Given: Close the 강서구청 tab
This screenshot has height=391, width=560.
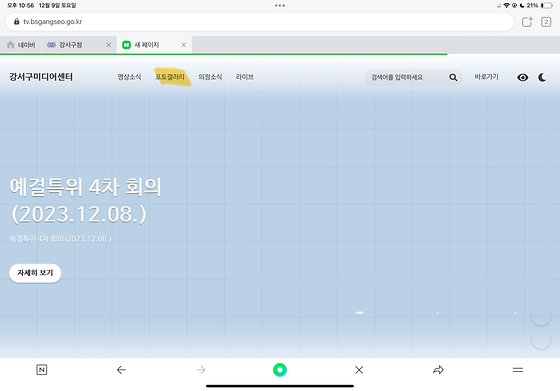Looking at the screenshot, I should [109, 45].
